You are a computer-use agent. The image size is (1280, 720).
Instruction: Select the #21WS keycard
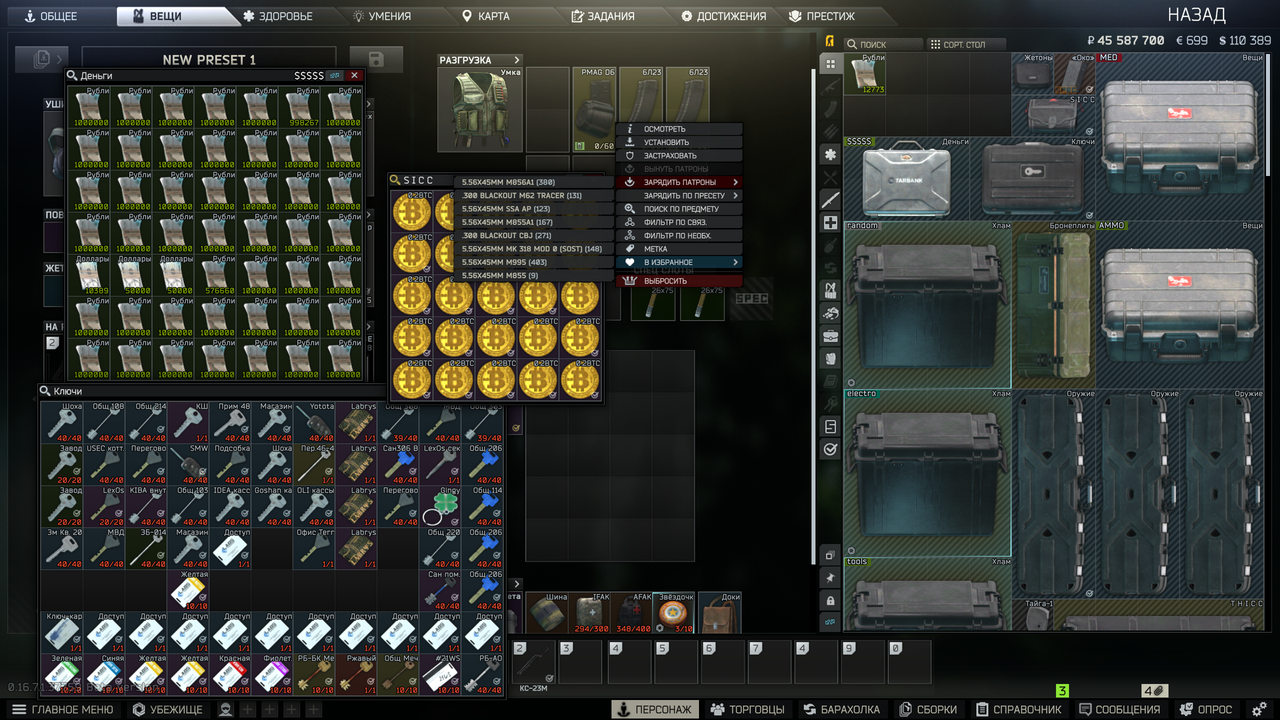(x=440, y=674)
